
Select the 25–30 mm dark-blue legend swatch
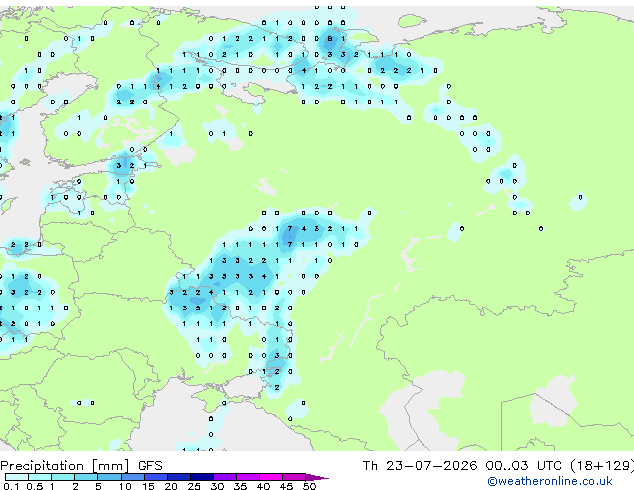[x=202, y=477]
